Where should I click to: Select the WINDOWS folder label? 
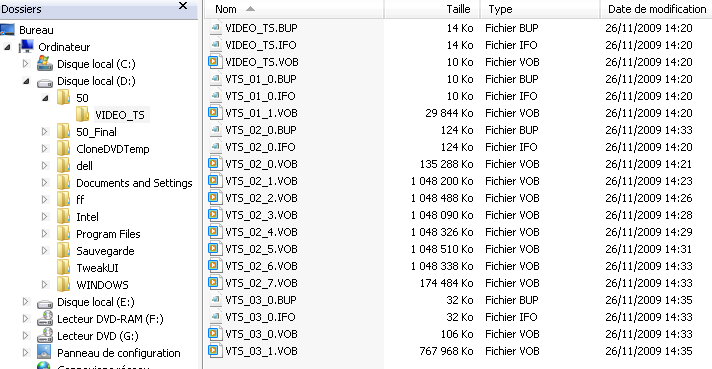coord(102,285)
